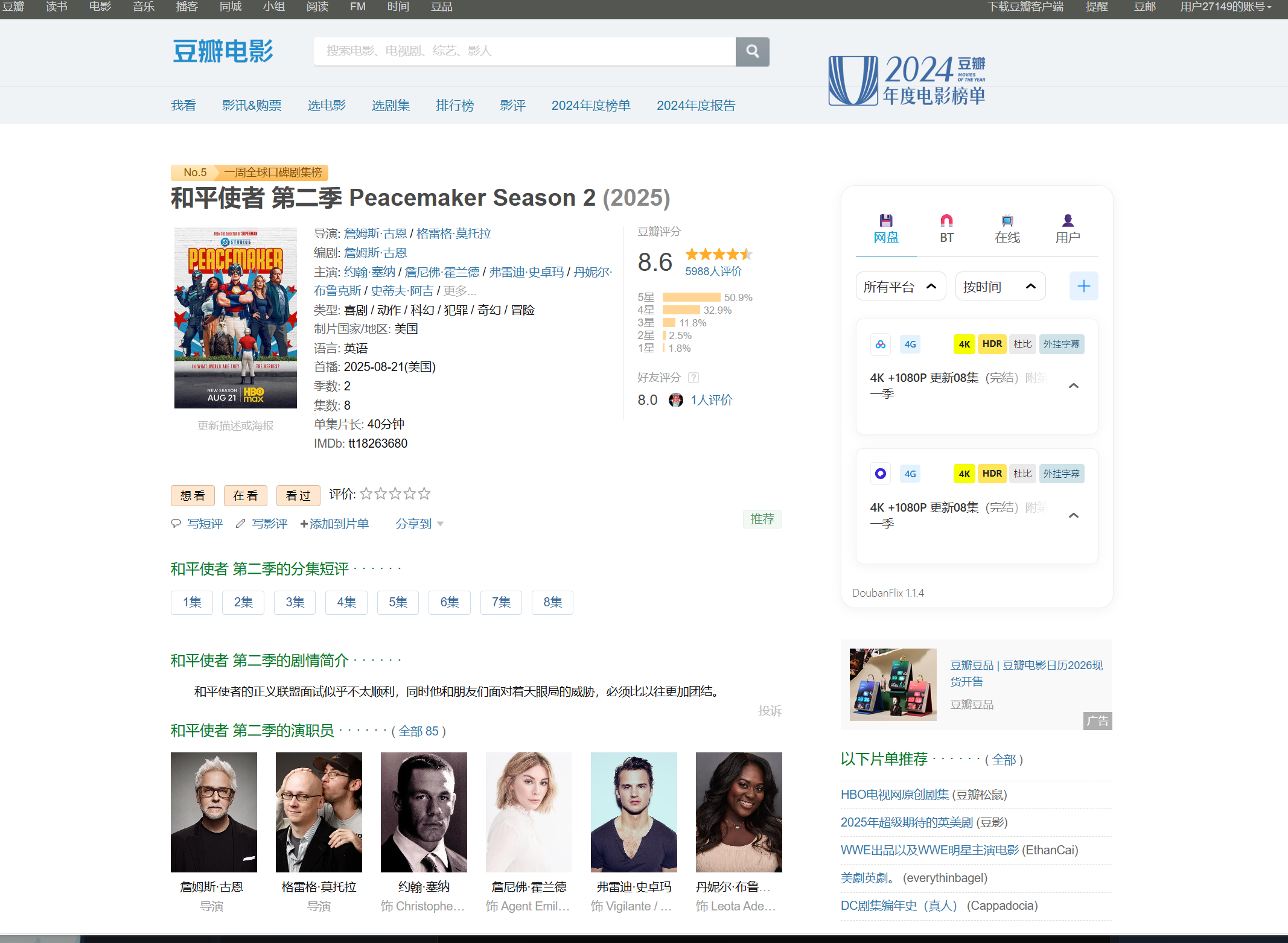Collapse the first 4K +1080P resource card
Screen dimensions: 1288x943
point(1073,386)
